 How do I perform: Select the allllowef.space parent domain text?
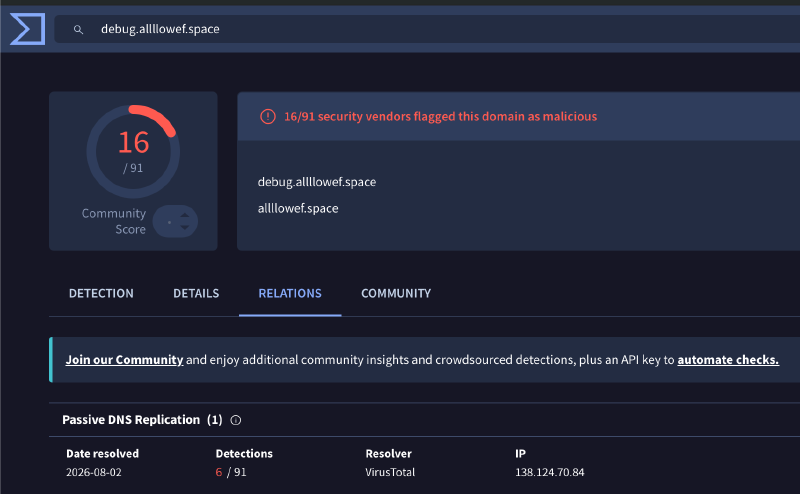click(x=298, y=208)
